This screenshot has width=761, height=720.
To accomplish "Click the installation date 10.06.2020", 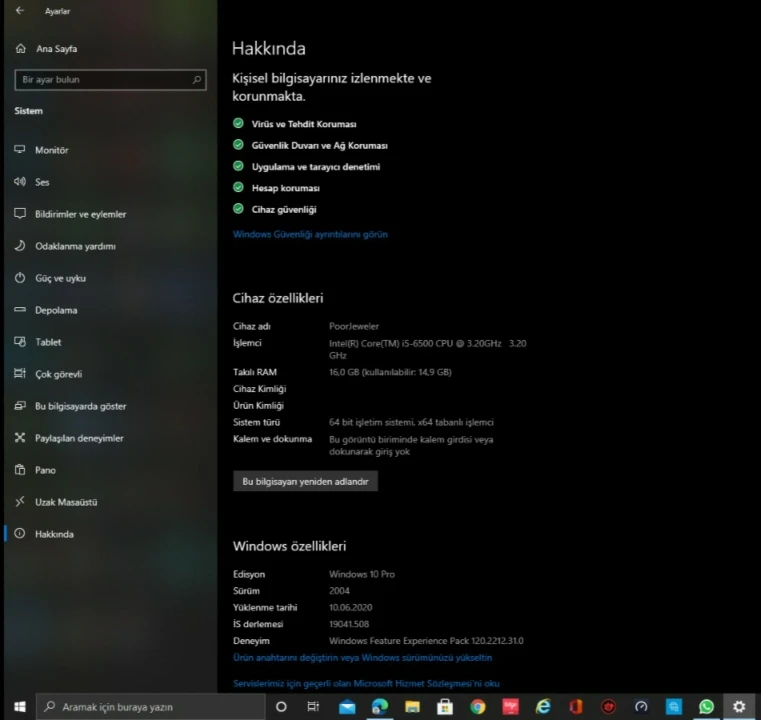I will [x=350, y=607].
